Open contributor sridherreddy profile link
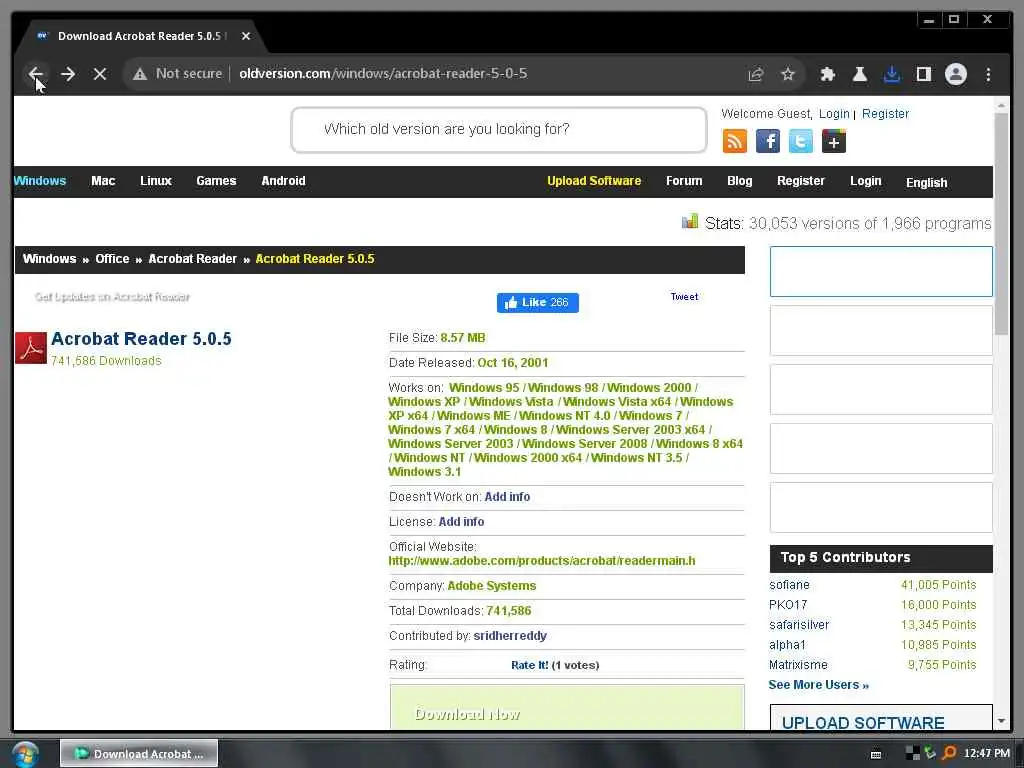The height and width of the screenshot is (768, 1024). [510, 636]
